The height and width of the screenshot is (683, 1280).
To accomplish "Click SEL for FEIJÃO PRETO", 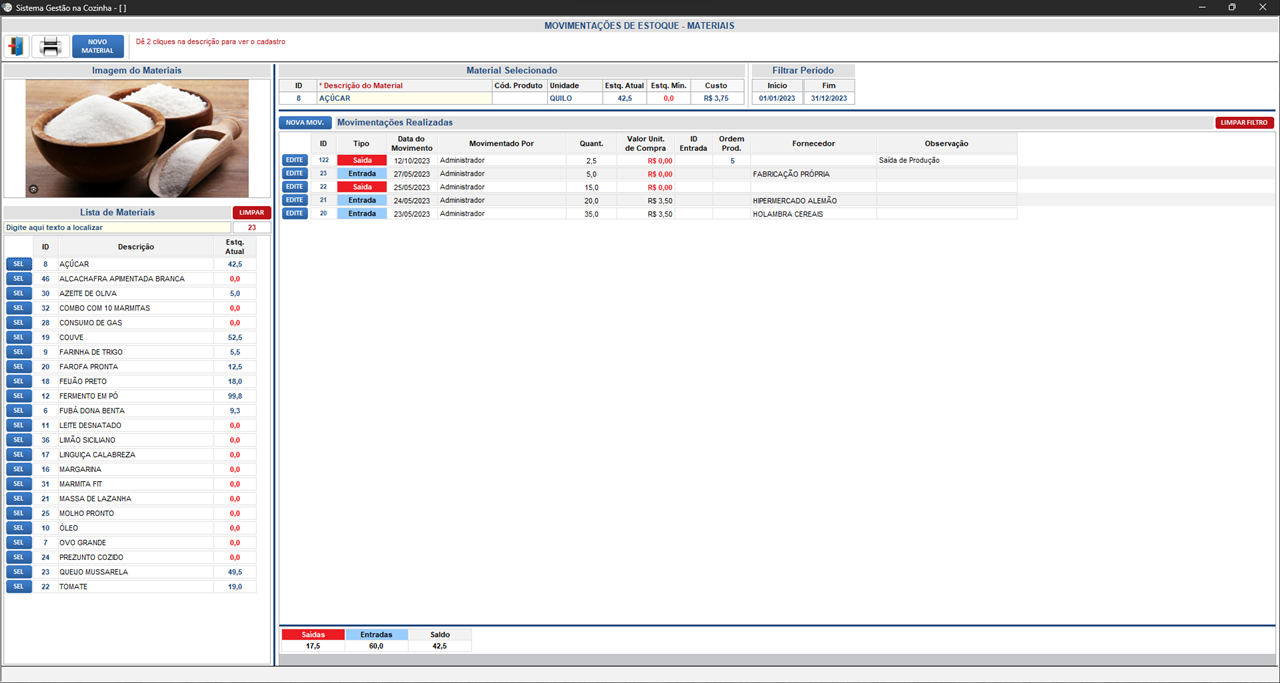I will [19, 381].
